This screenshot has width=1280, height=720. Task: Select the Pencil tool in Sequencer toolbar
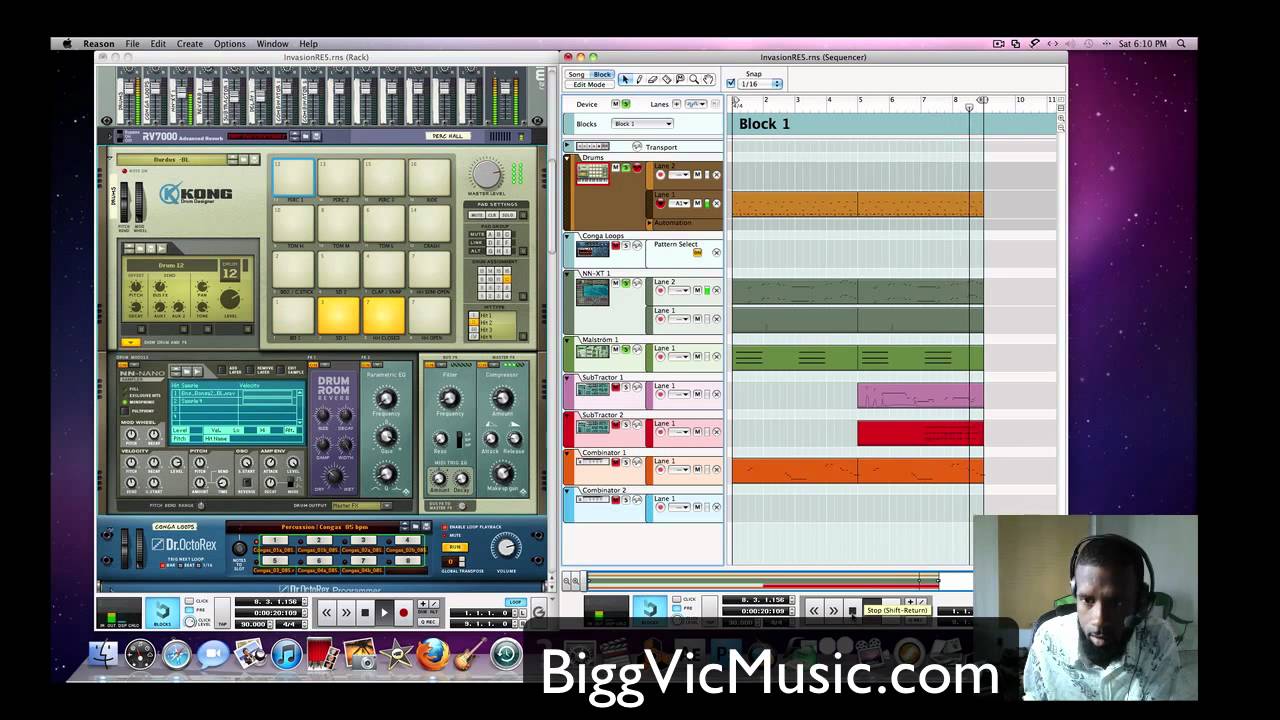point(639,79)
